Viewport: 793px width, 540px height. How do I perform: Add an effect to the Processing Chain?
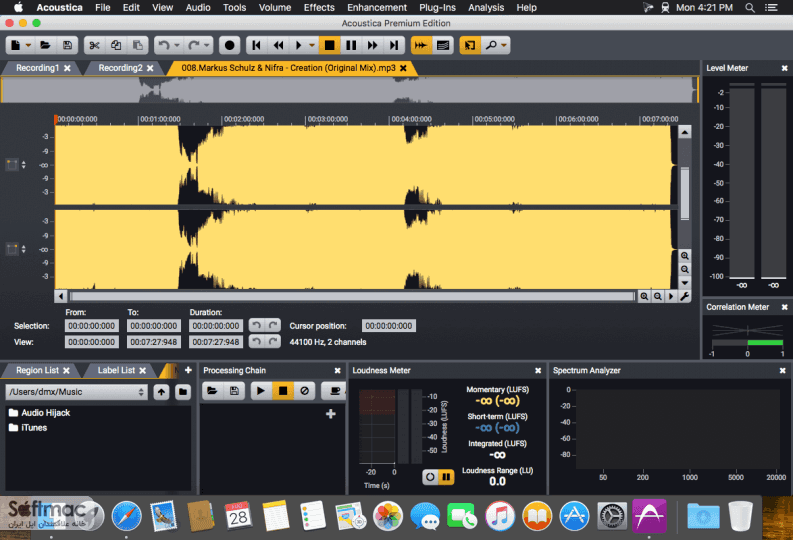pyautogui.click(x=331, y=414)
